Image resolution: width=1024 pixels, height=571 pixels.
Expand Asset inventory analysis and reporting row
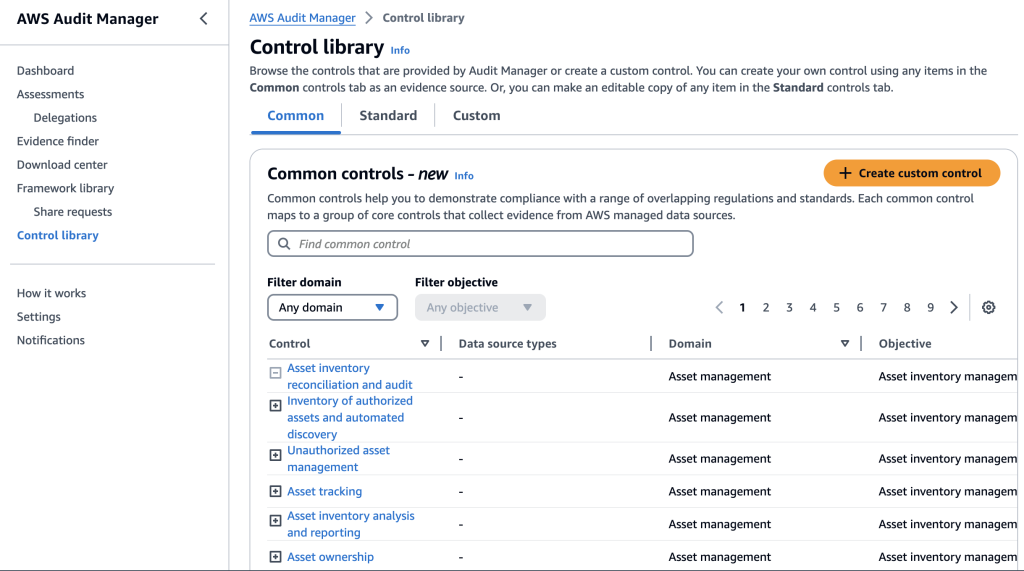tap(275, 521)
